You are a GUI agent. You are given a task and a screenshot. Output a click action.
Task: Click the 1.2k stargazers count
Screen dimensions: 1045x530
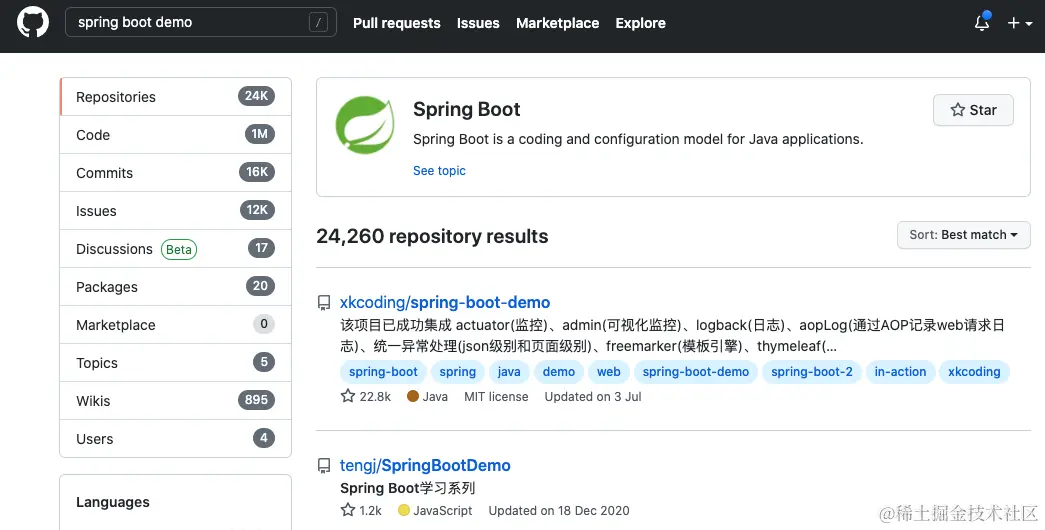click(371, 511)
